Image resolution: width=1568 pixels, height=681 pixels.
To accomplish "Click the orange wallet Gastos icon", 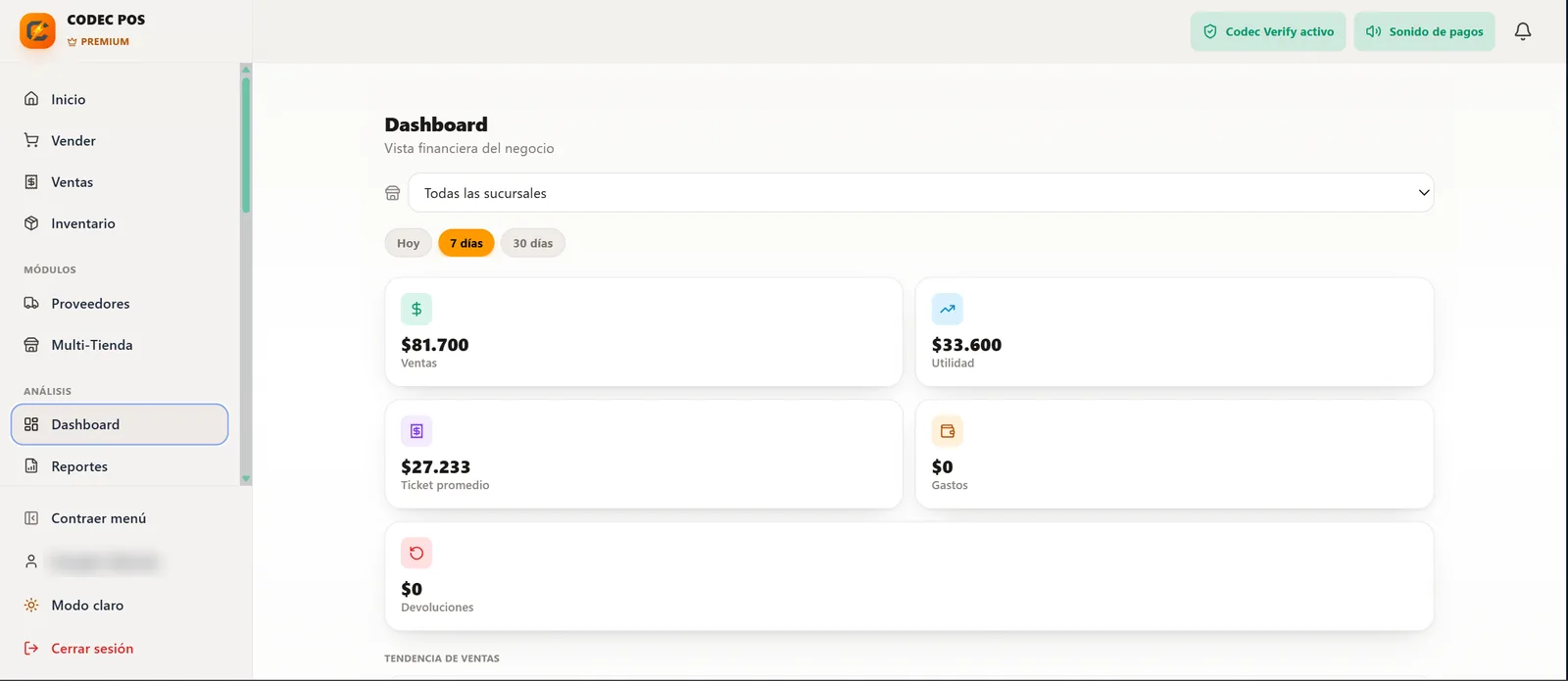I will pyautogui.click(x=948, y=431).
